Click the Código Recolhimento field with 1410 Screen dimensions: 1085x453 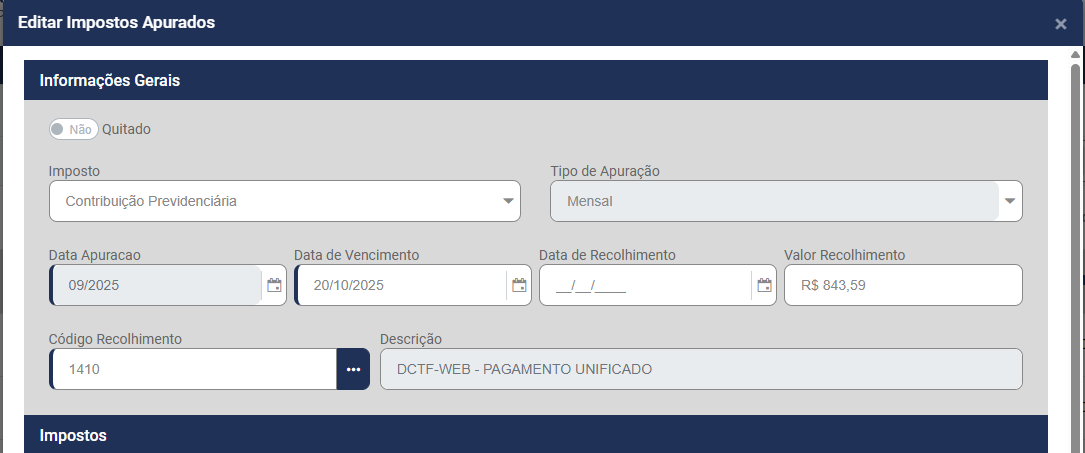pos(193,369)
